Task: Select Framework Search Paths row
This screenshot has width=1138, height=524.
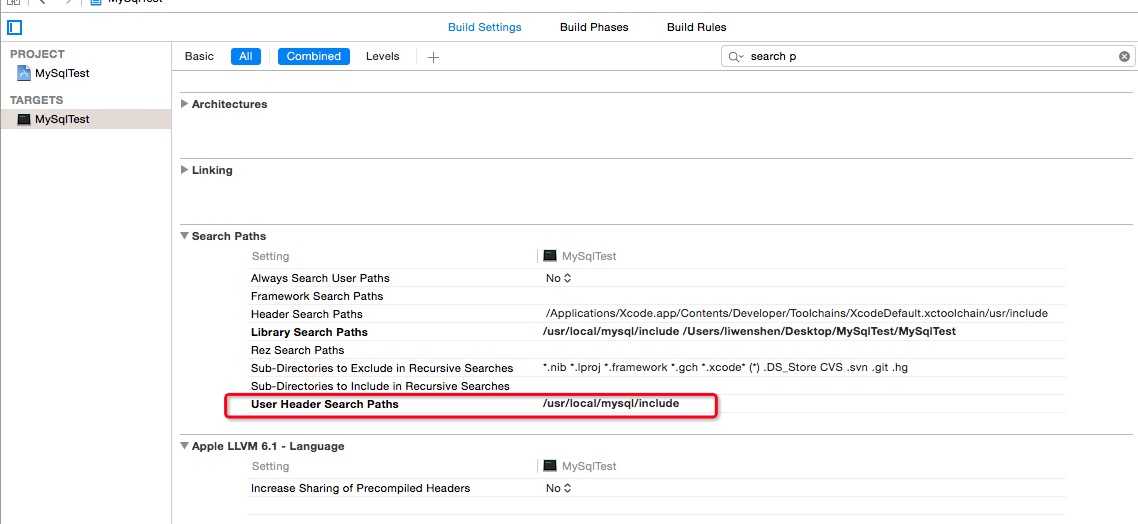Action: point(657,296)
